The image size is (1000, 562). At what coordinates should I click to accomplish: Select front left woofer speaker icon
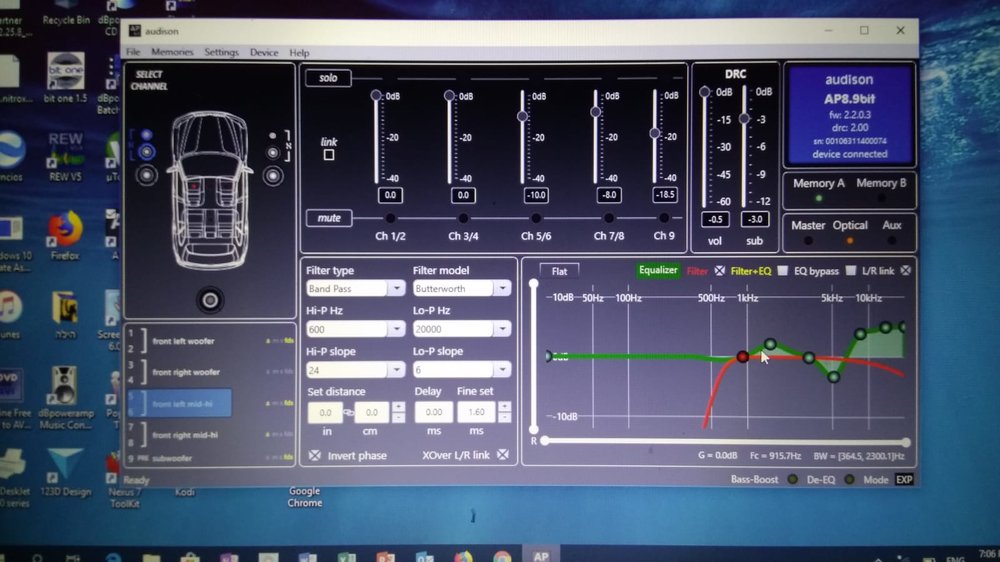tap(147, 175)
